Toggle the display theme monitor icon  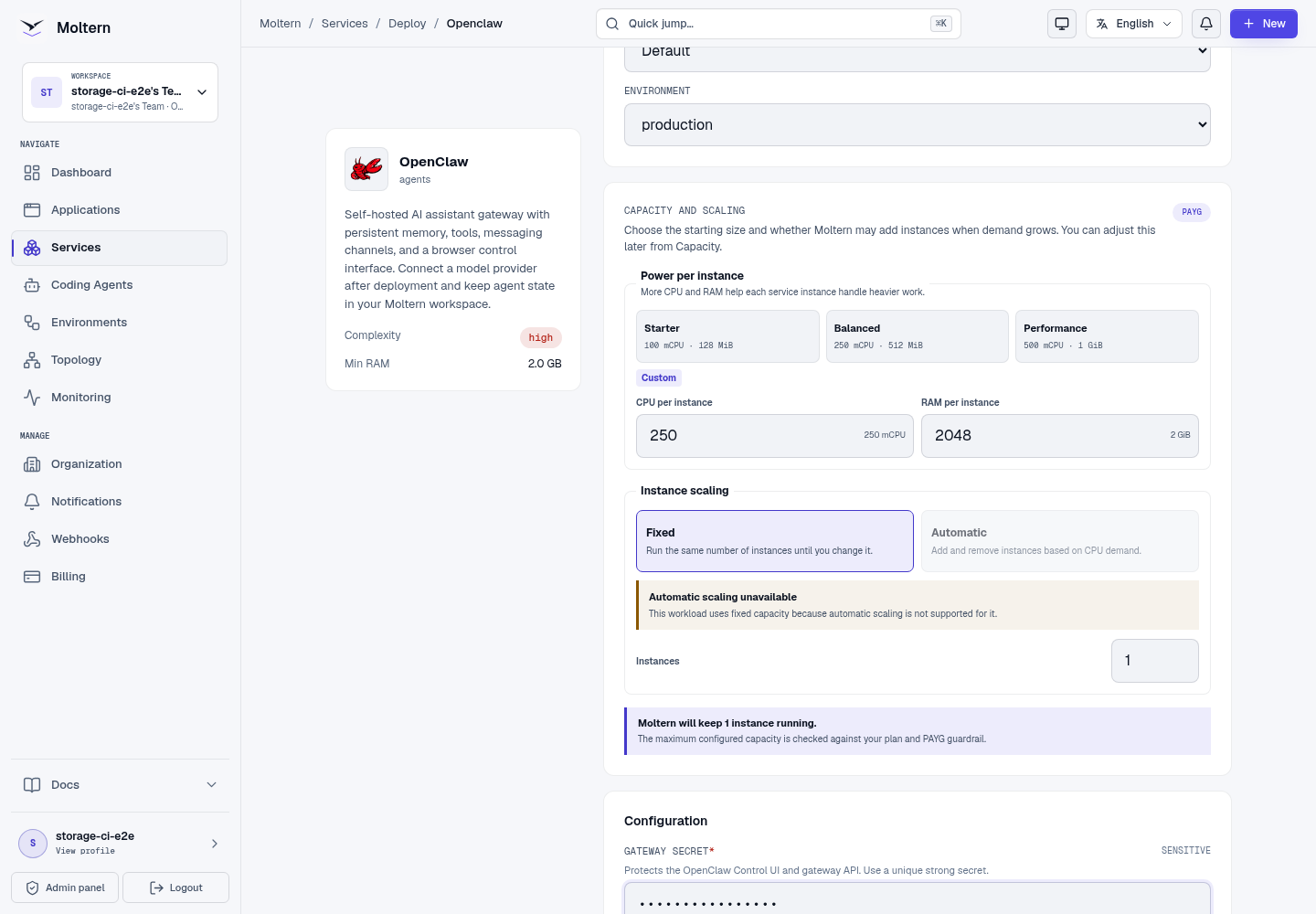coord(1062,24)
